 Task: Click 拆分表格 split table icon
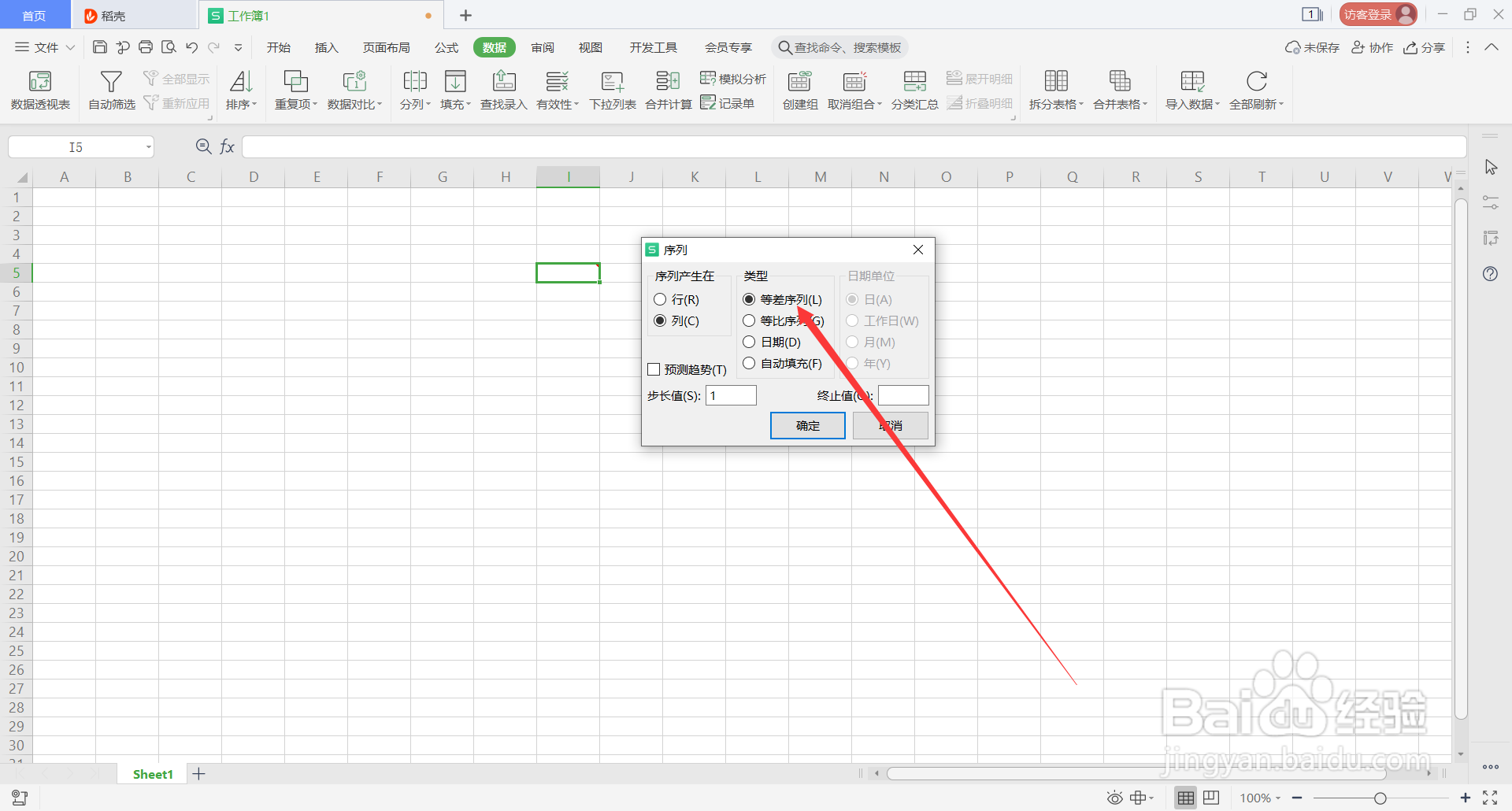pyautogui.click(x=1056, y=81)
